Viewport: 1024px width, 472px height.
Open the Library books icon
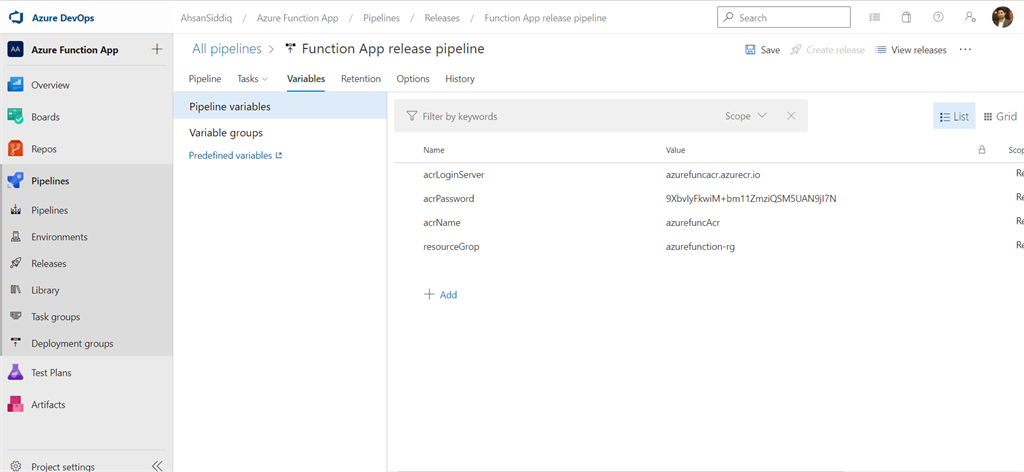(16, 290)
